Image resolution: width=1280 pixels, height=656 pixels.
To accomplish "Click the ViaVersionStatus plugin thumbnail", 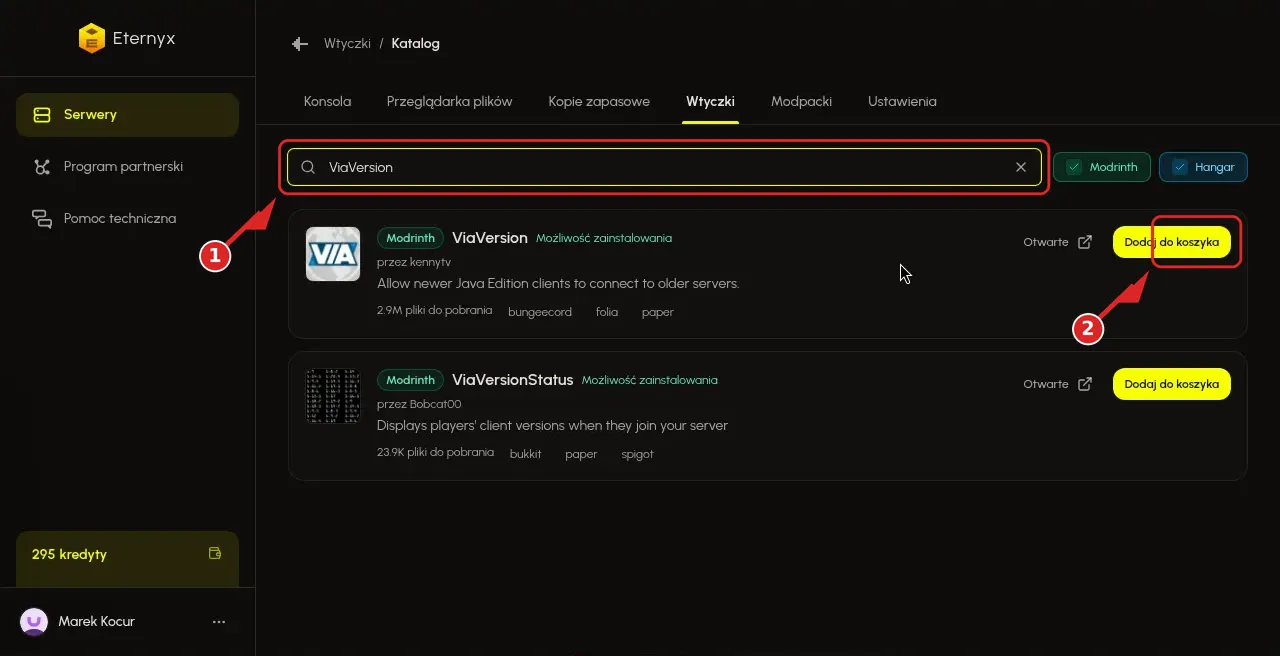I will [x=333, y=396].
